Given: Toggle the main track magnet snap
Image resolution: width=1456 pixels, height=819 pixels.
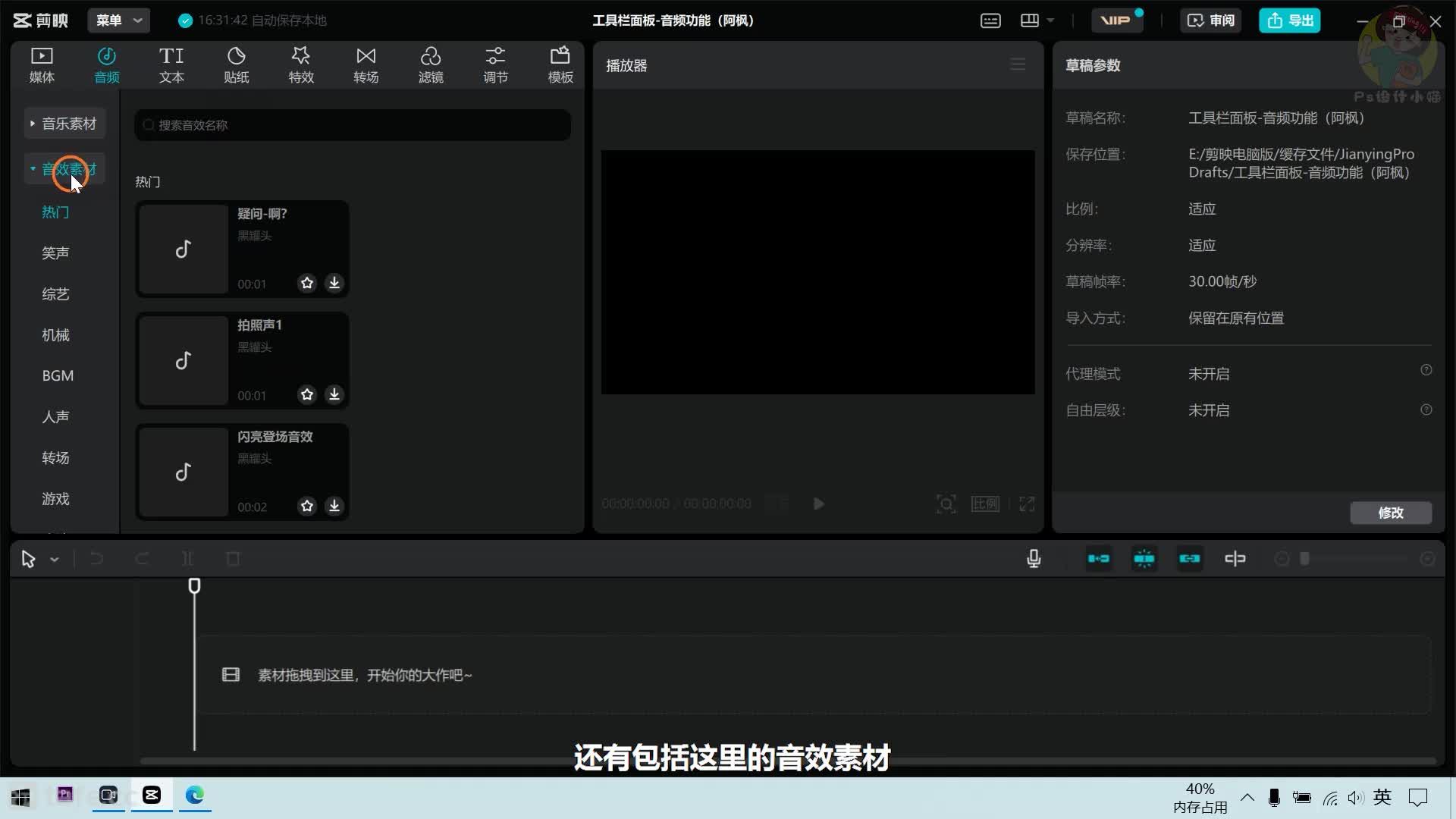Looking at the screenshot, I should [x=1099, y=559].
